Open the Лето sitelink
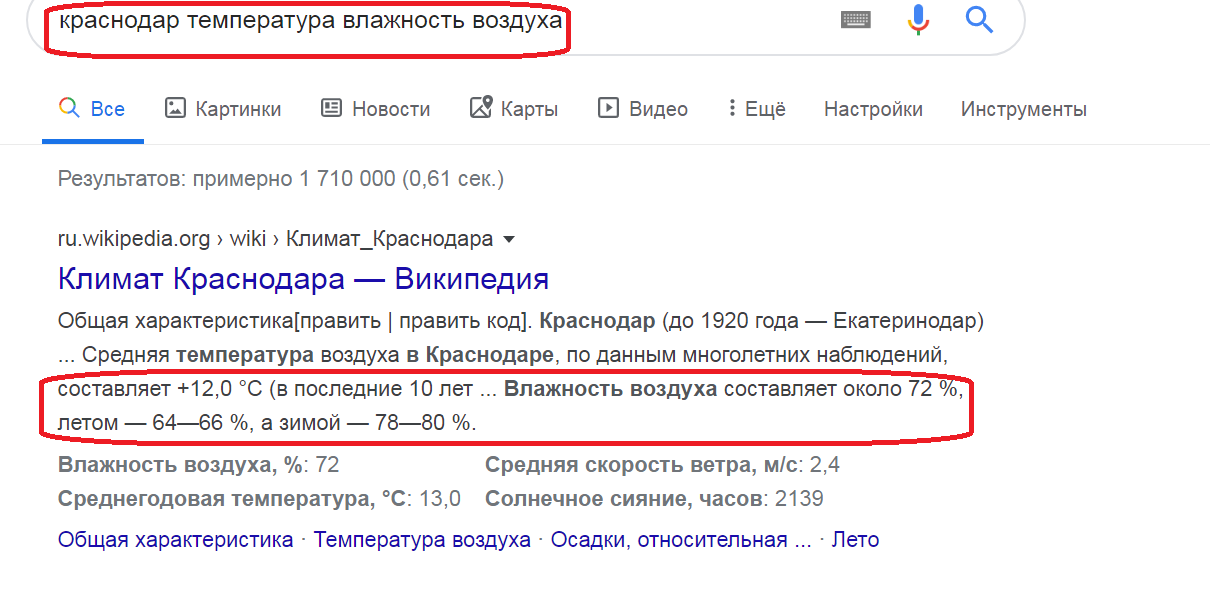The image size is (1210, 601). click(x=855, y=540)
